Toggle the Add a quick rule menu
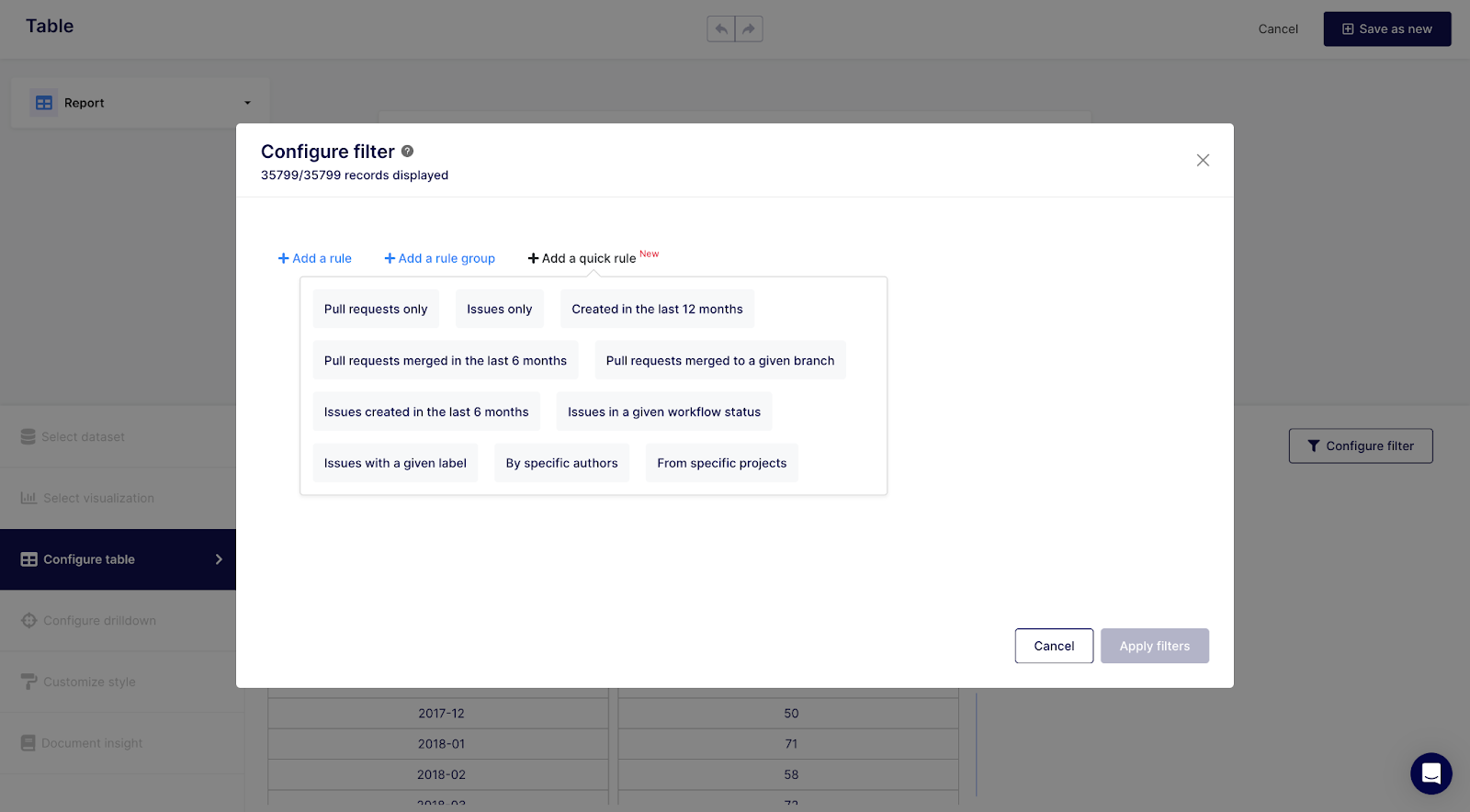This screenshot has width=1470, height=812. pos(582,258)
